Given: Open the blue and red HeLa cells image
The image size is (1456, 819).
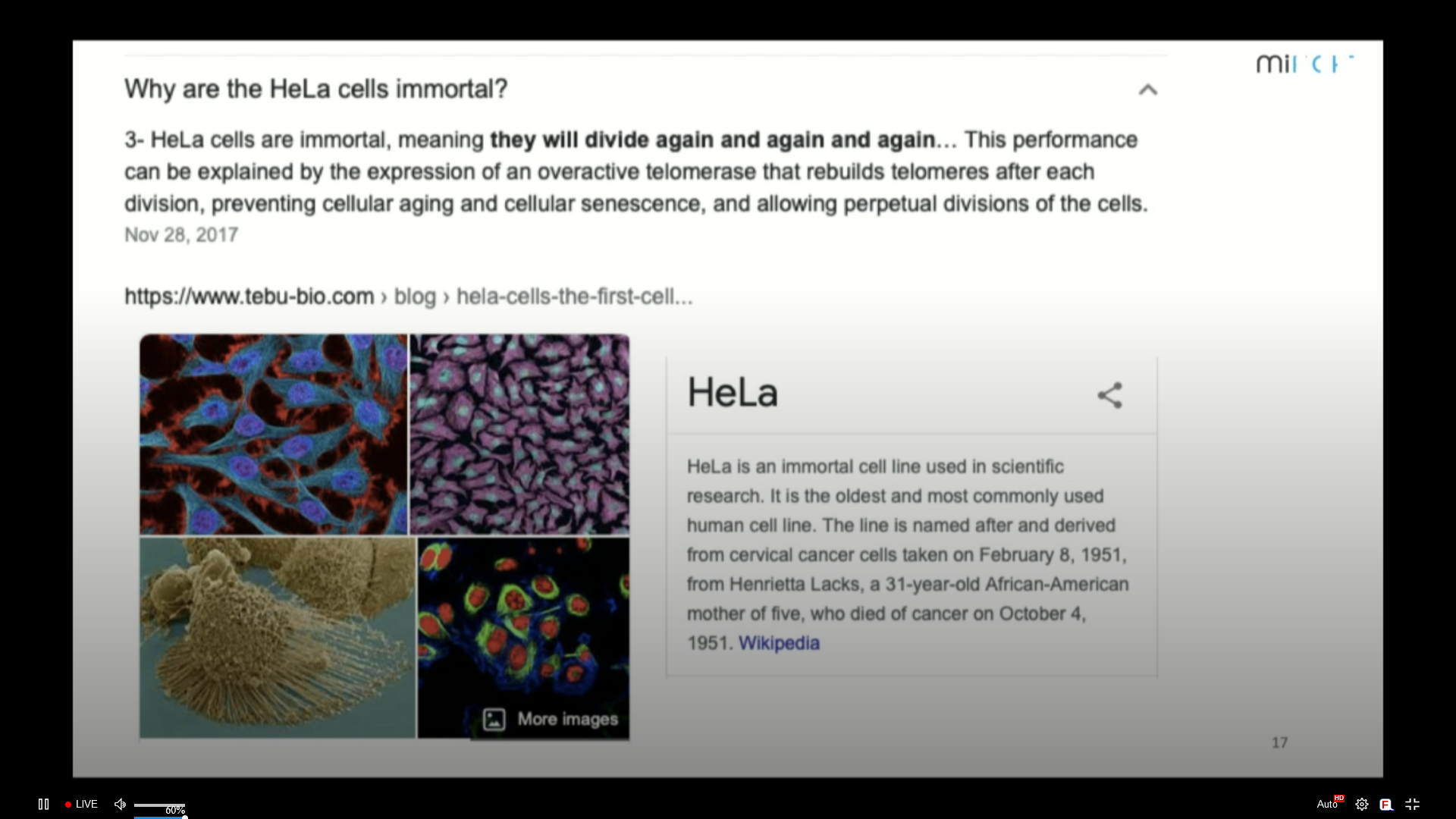Looking at the screenshot, I should [x=273, y=435].
